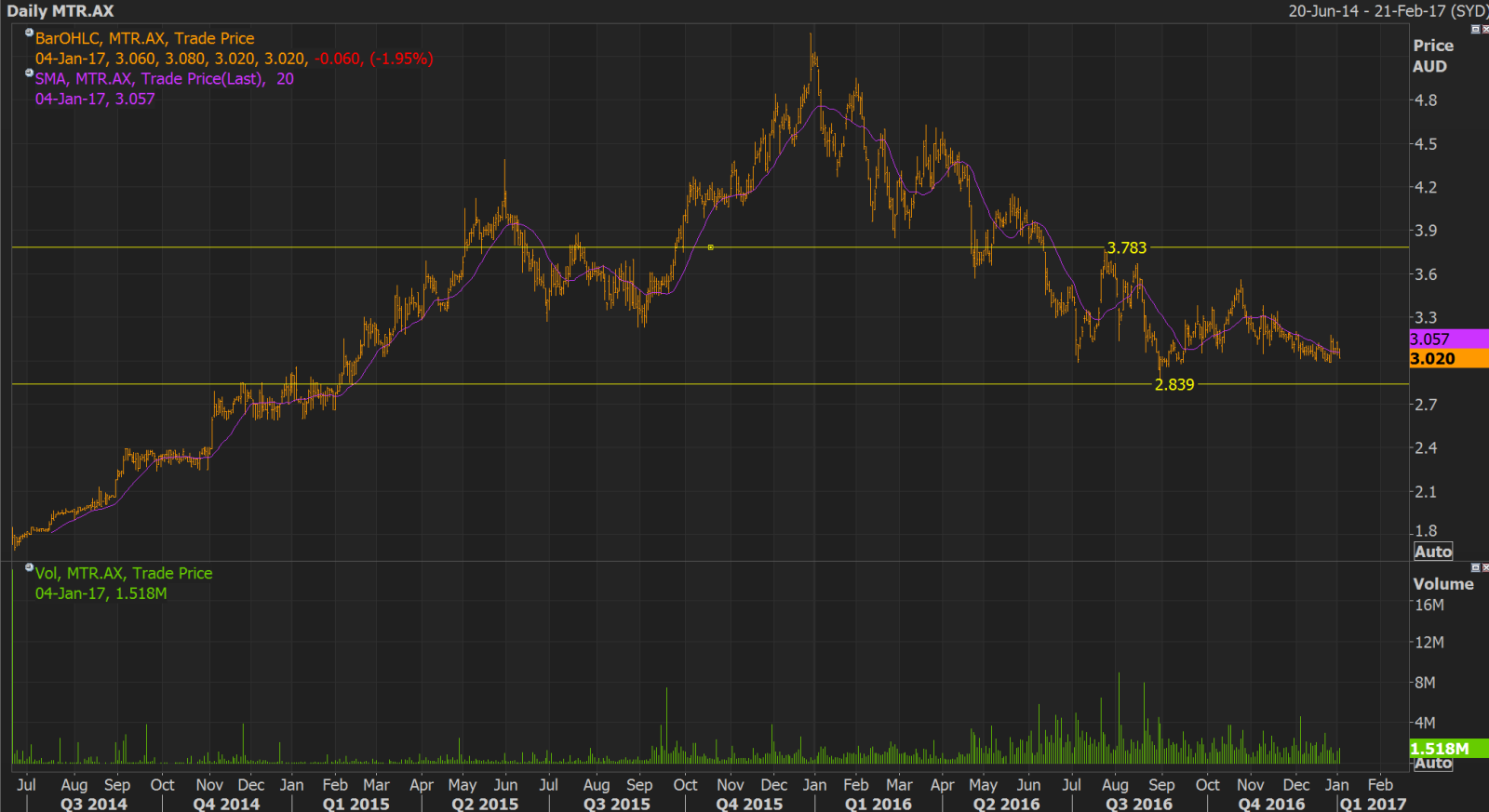
Task: Select the small handle on the 3.783 line
Action: pos(711,247)
